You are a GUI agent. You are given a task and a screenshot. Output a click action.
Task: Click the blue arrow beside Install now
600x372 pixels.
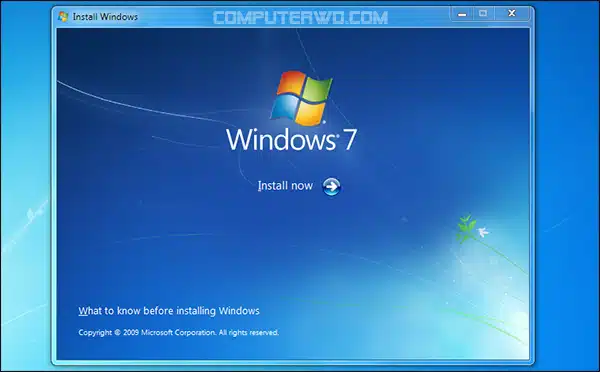pyautogui.click(x=331, y=187)
